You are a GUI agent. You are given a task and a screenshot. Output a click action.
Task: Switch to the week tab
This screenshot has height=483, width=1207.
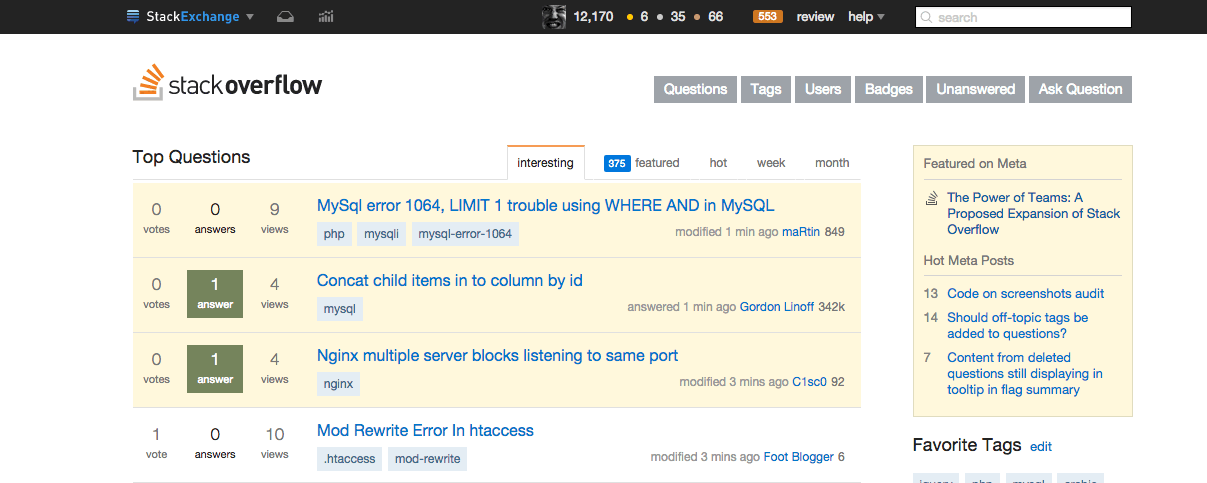point(771,163)
